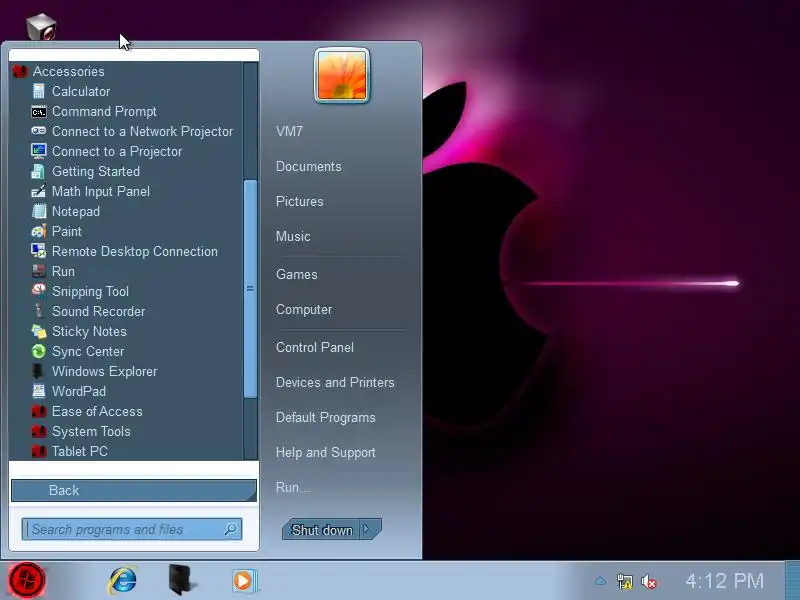Image resolution: width=800 pixels, height=600 pixels.
Task: Collapse the Accessories folder
Action: [x=68, y=71]
